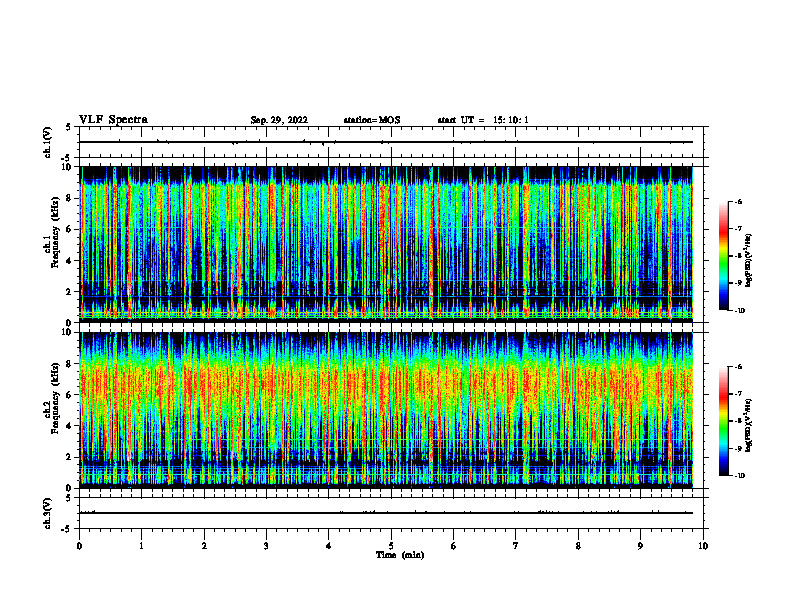The width and height of the screenshot is (792, 612).
Task: Select the date text "Sep. 29, 2022"
Action: click(x=279, y=120)
